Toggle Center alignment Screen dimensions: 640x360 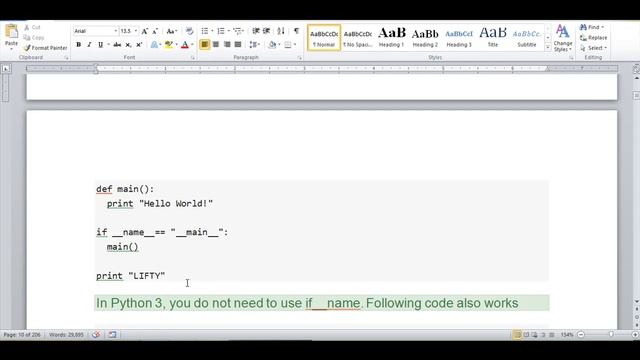216,44
